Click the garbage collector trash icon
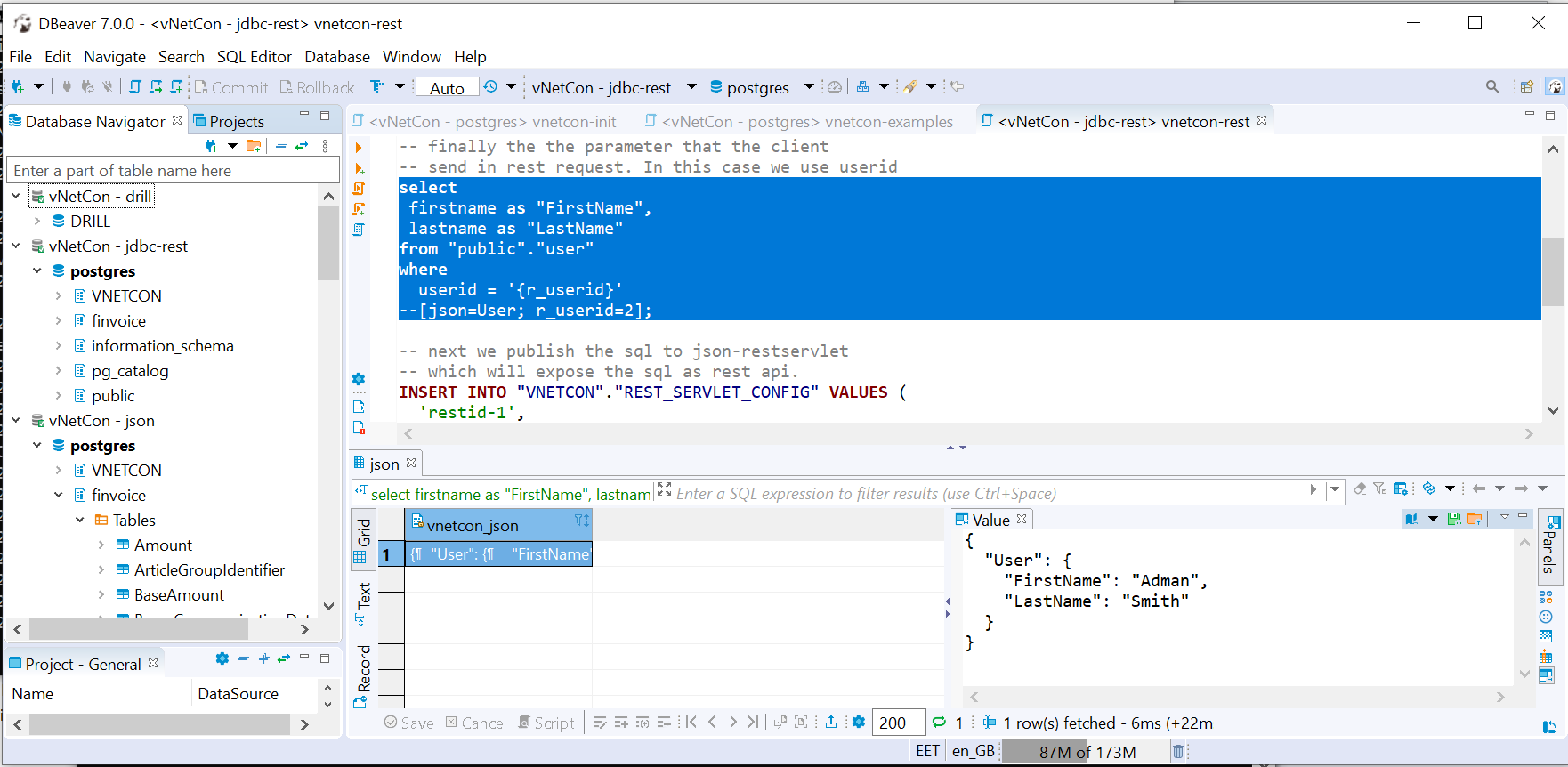Screen dimensions: 1568x767 click(1177, 752)
